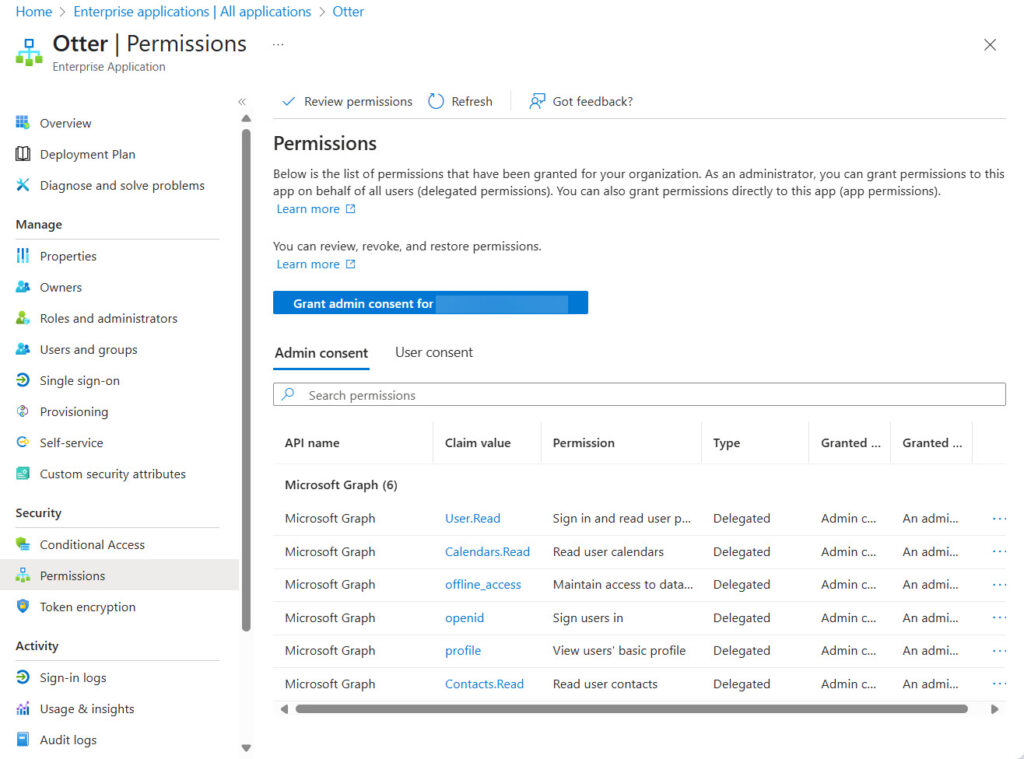Click the horizontal table scrollbar thumb
This screenshot has height=759, width=1024.
click(632, 709)
